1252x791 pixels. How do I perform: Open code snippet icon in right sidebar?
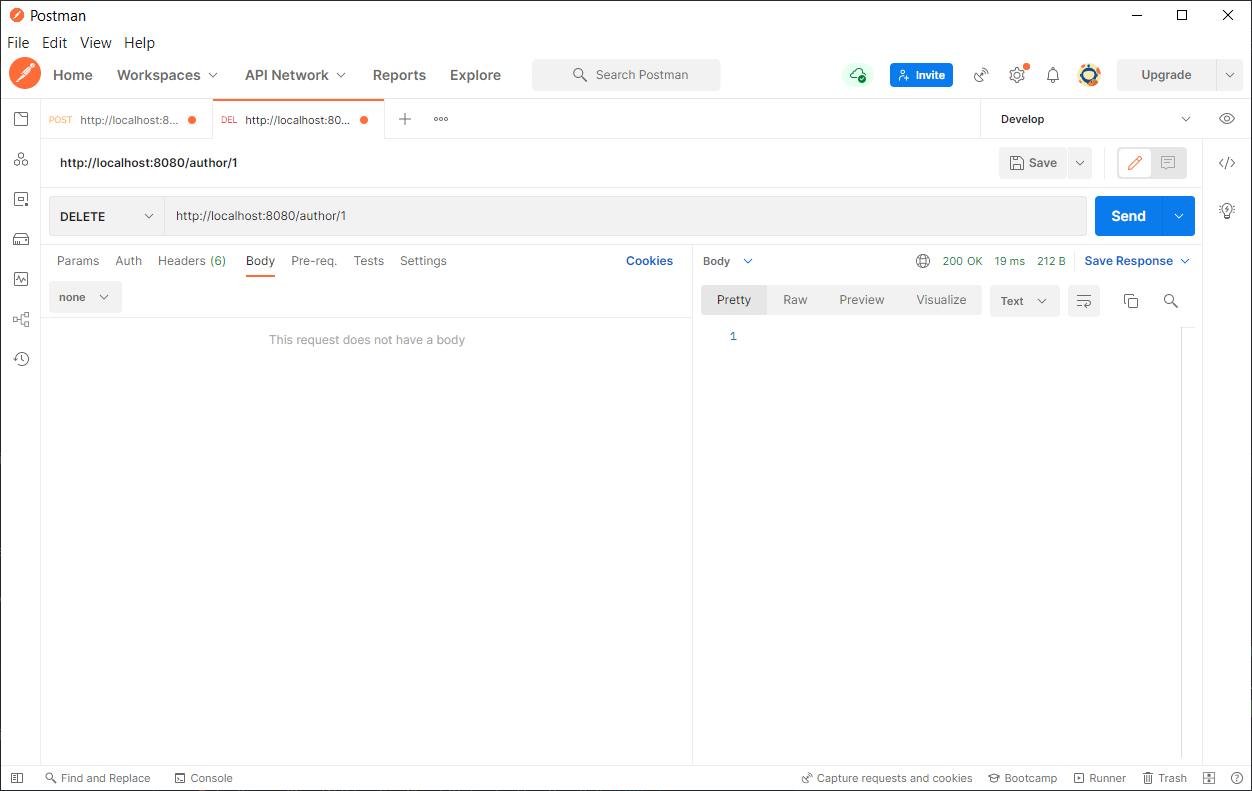[x=1227, y=163]
